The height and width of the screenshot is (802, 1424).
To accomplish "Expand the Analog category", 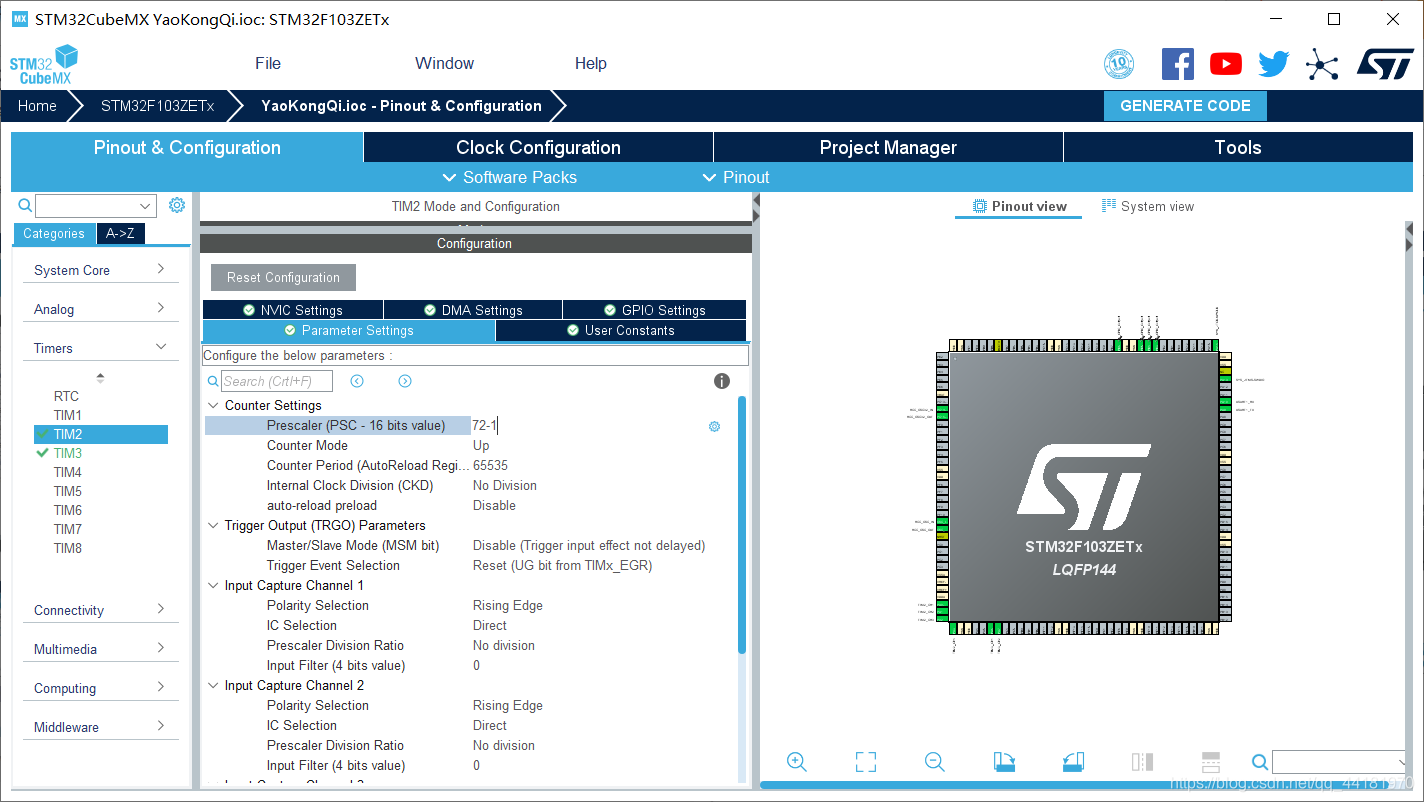I will pos(100,309).
